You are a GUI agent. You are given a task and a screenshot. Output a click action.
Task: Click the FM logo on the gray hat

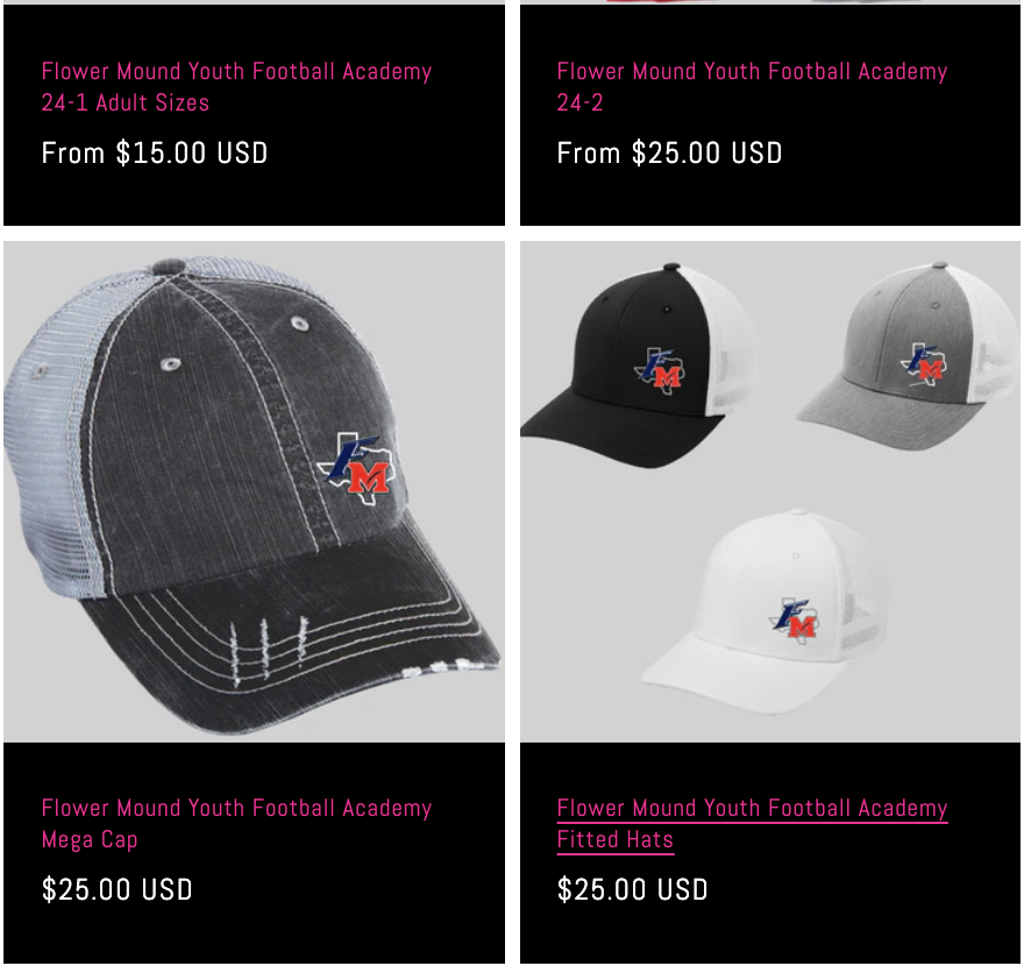923,364
